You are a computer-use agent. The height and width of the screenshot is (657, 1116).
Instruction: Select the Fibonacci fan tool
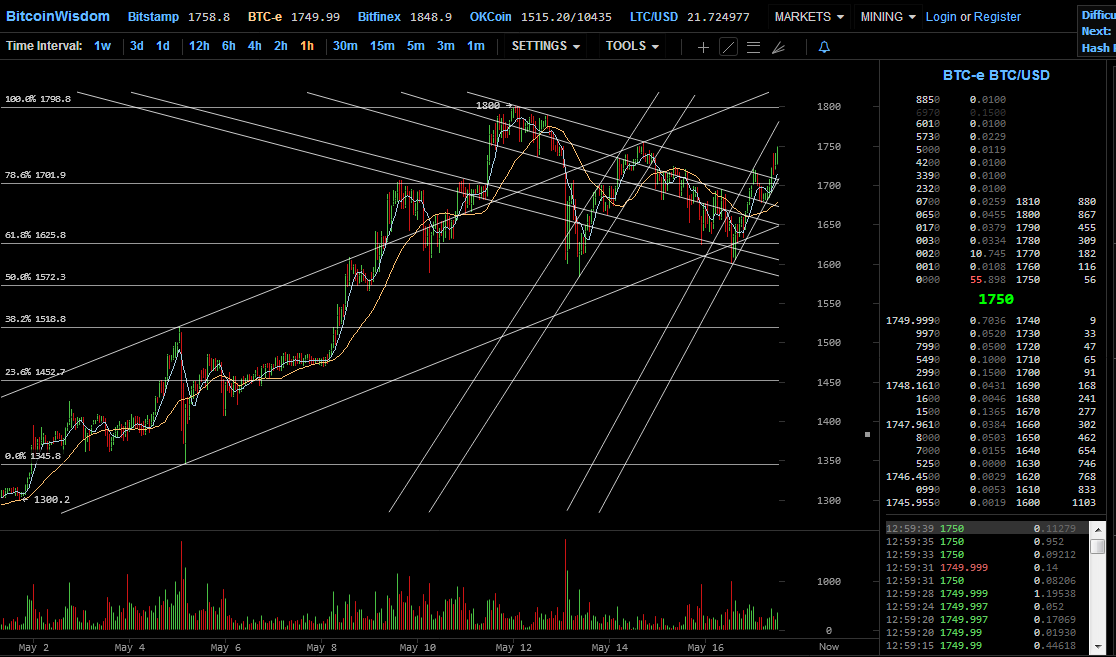coord(778,47)
